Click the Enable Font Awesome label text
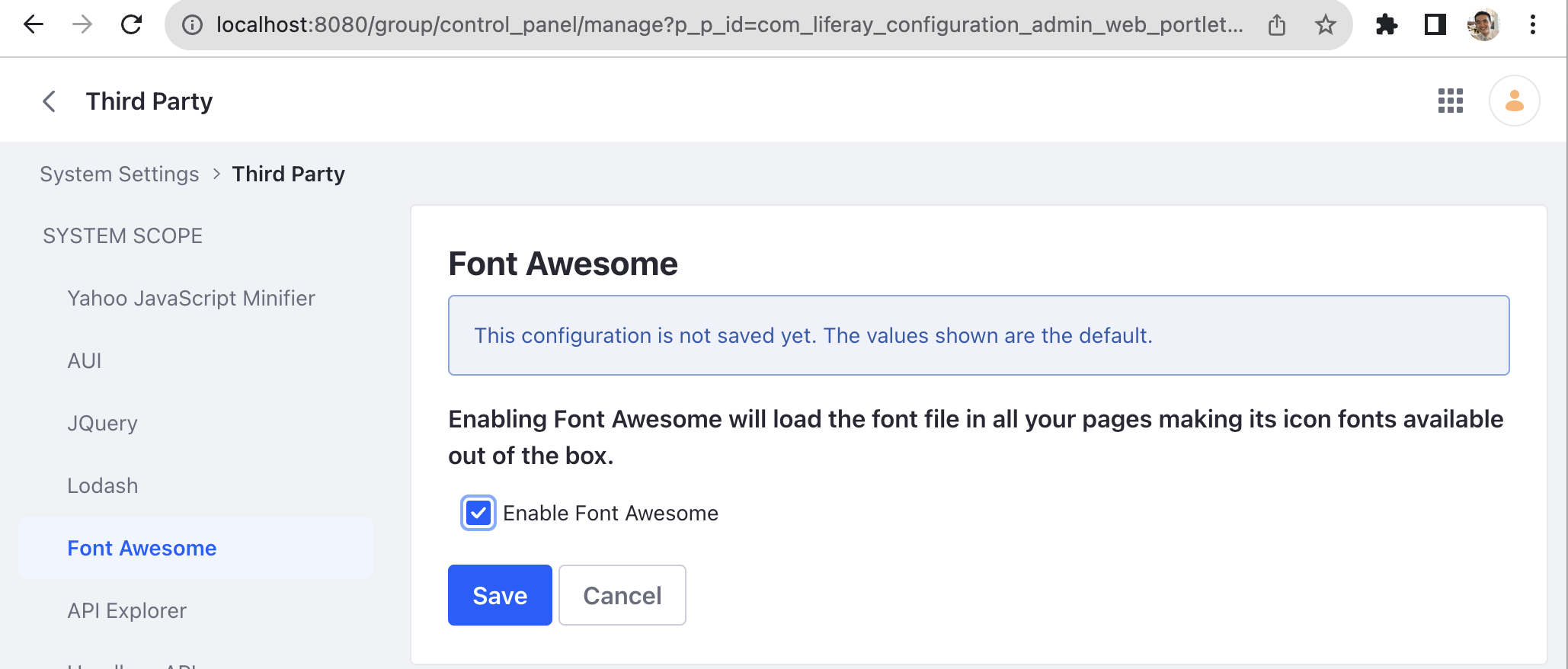 pyautogui.click(x=610, y=513)
